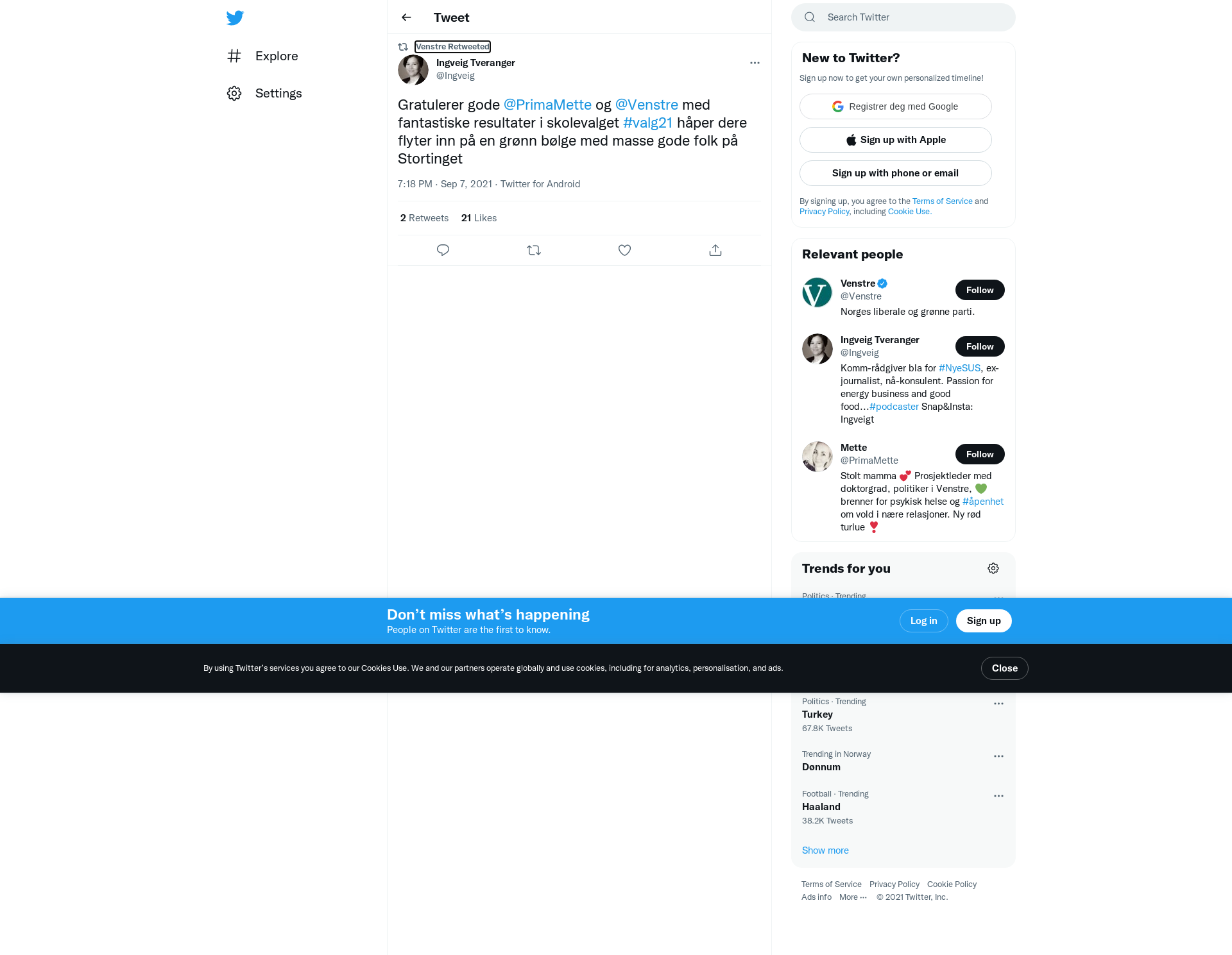The image size is (1232, 955).
Task: View the 21 Likes list
Action: [x=479, y=218]
